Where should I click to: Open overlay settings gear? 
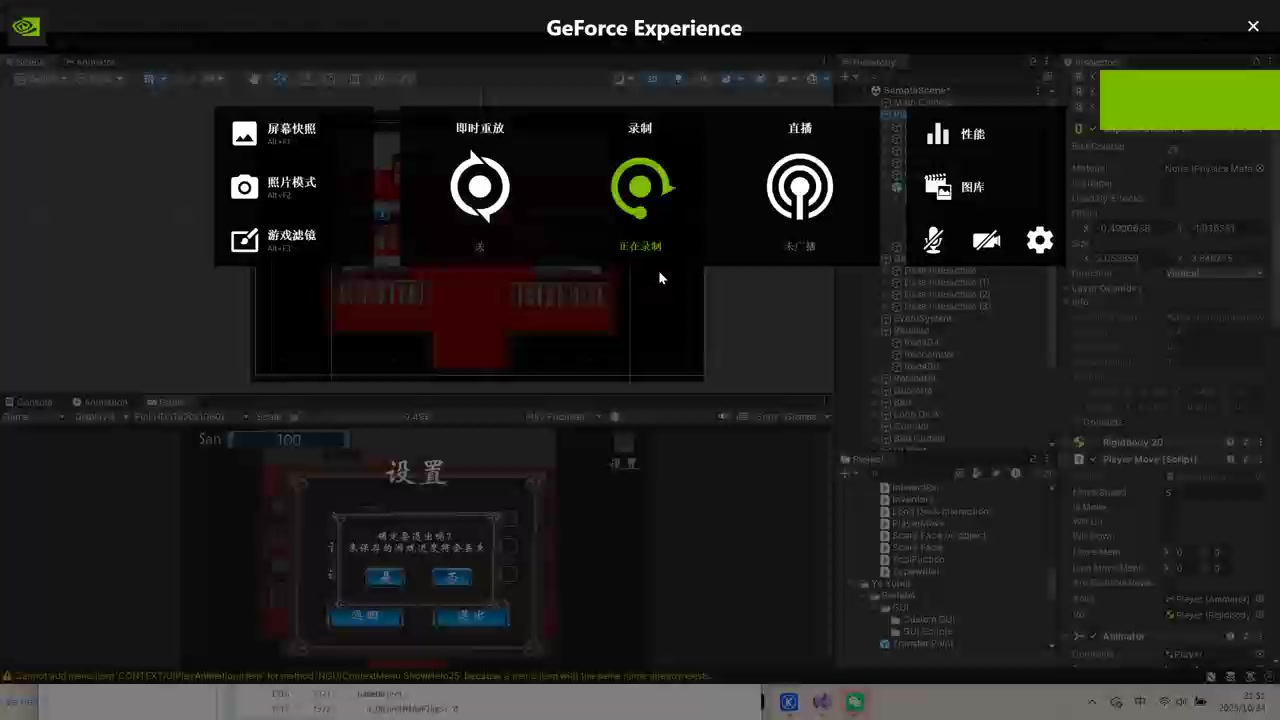click(1040, 240)
